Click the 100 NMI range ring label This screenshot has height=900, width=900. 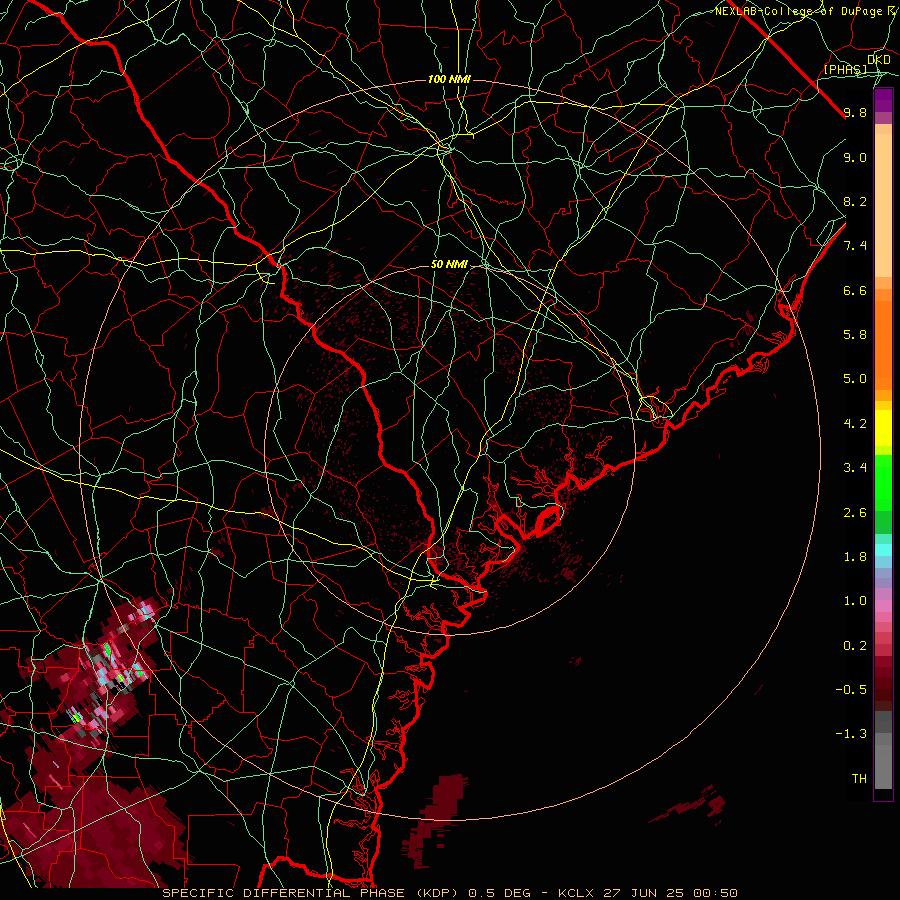point(449,79)
